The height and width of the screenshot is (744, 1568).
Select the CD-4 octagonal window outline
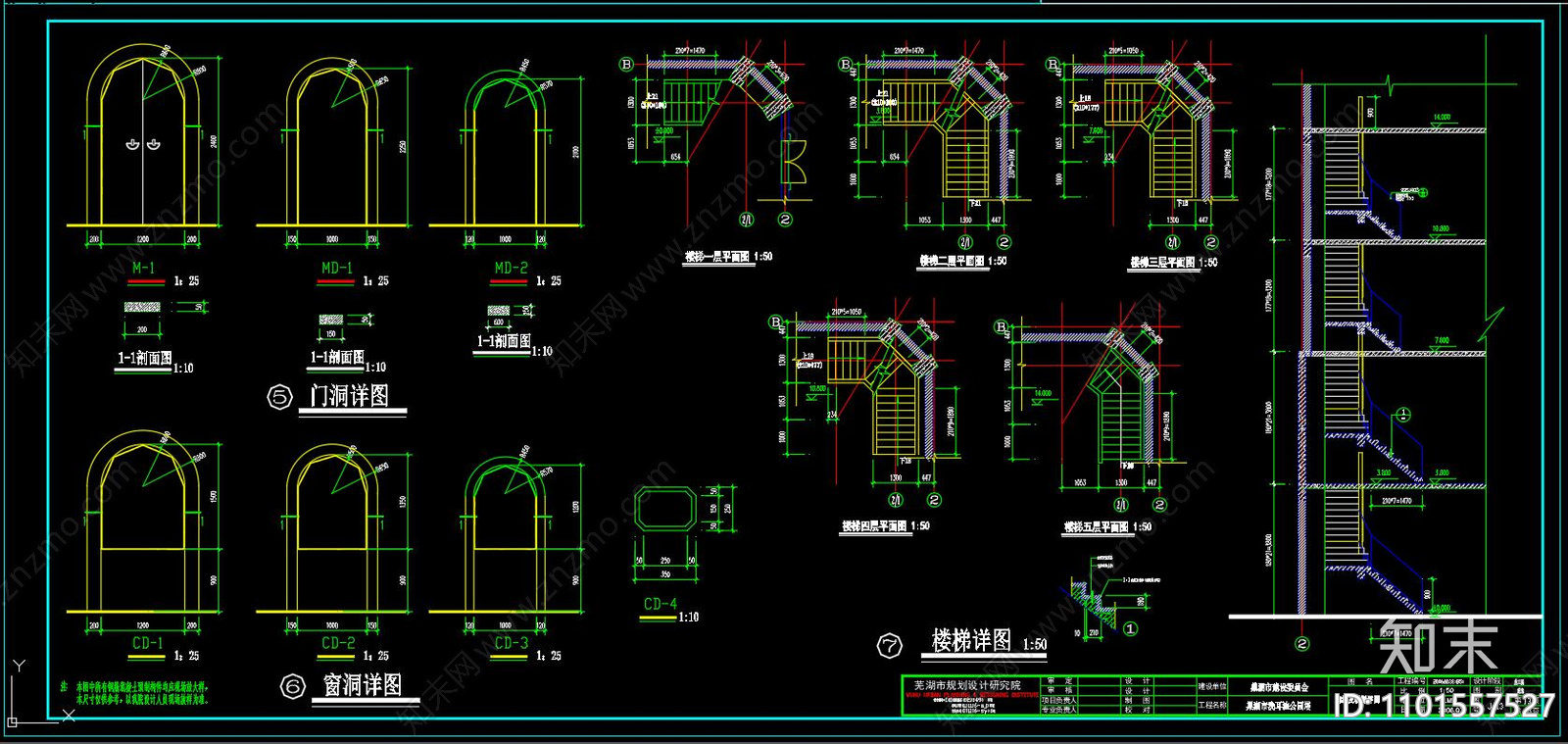(x=665, y=510)
